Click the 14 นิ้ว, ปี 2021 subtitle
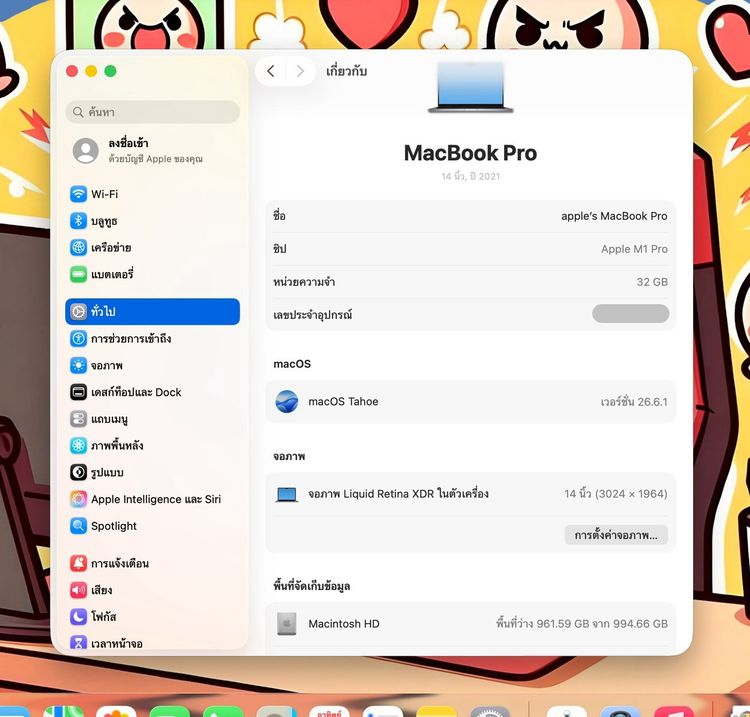The image size is (750, 717). point(471,176)
